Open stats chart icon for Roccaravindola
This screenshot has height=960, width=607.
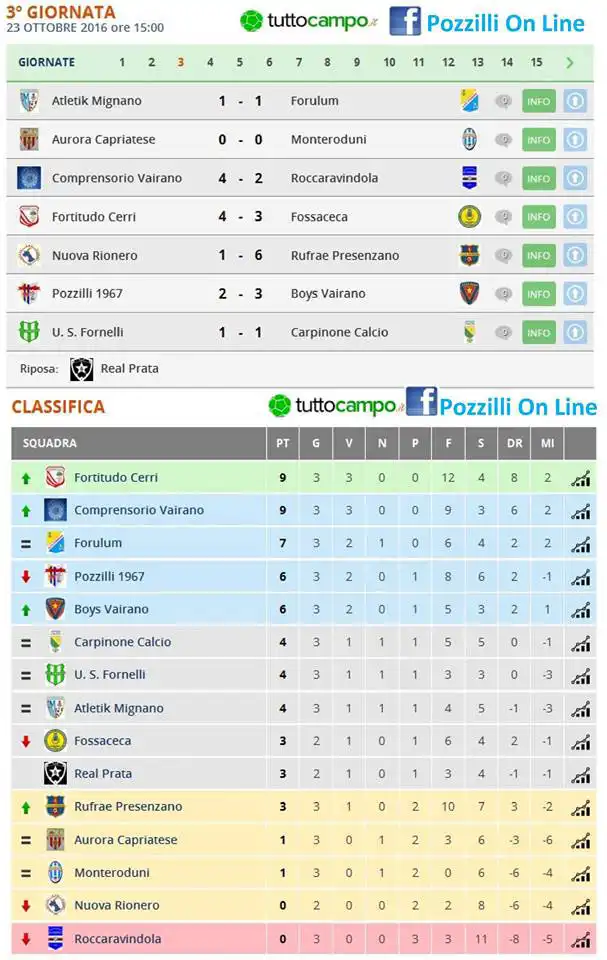click(x=580, y=939)
